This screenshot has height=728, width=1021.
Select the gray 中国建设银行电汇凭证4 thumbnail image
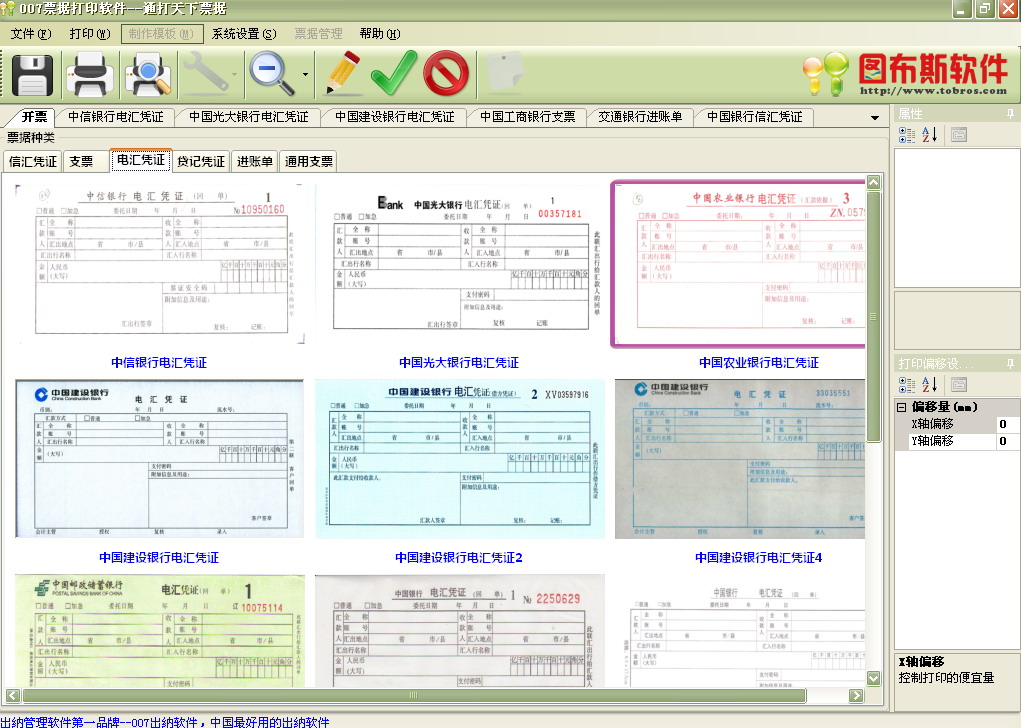point(740,459)
